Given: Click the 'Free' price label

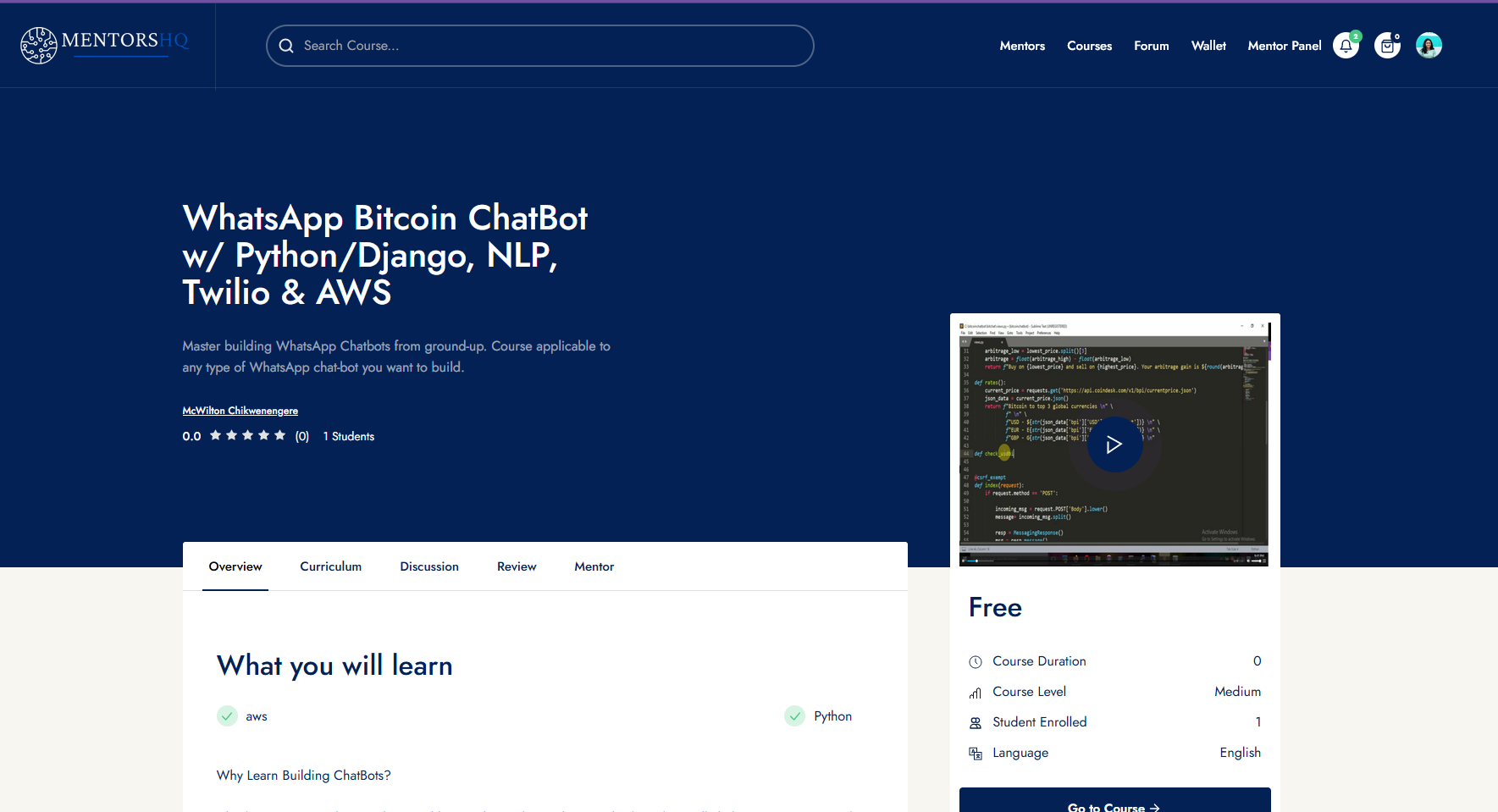Looking at the screenshot, I should pyautogui.click(x=995, y=607).
